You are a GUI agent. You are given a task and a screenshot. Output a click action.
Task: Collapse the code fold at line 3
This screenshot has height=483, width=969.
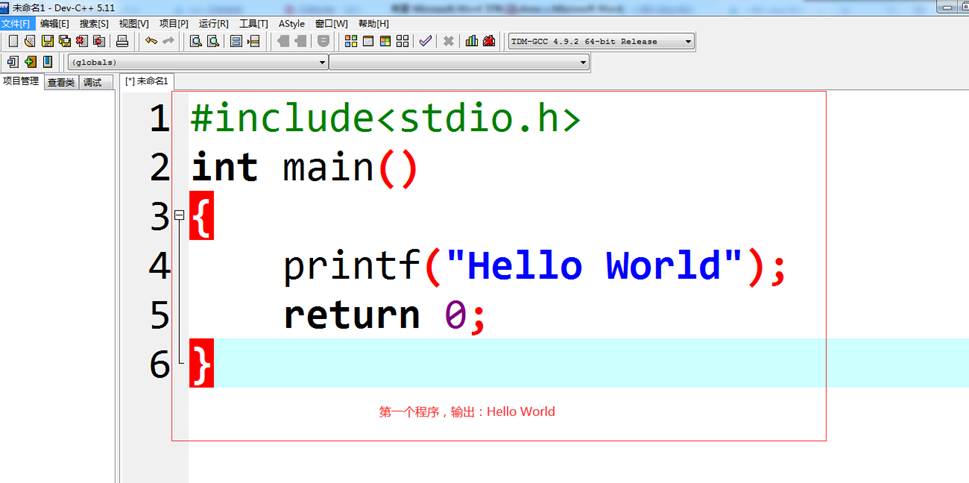[x=179, y=215]
